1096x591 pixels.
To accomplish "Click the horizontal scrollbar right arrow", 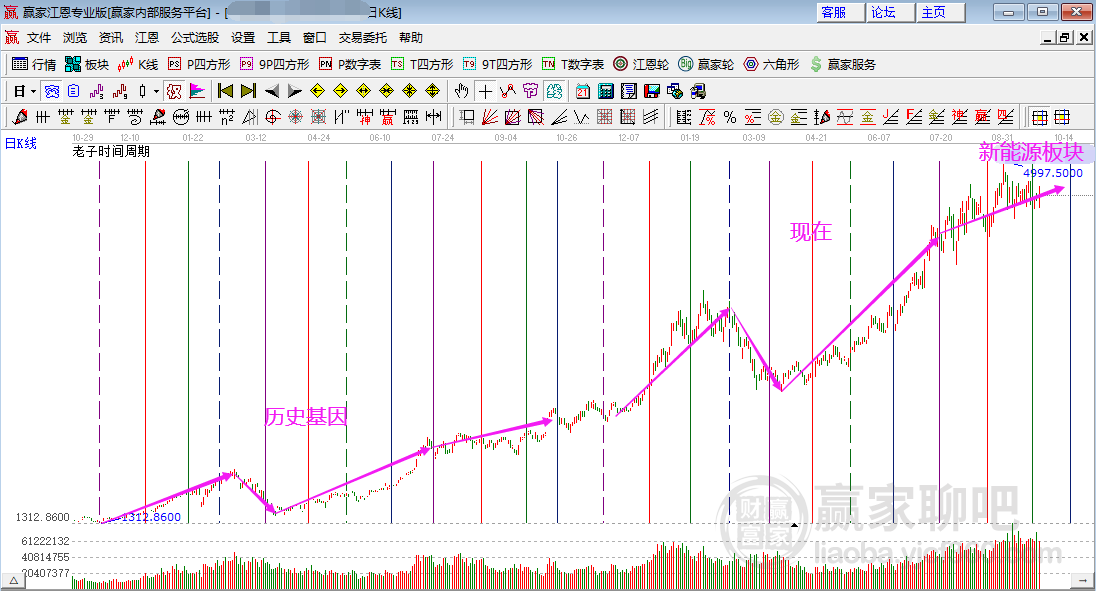I will [1083, 581].
